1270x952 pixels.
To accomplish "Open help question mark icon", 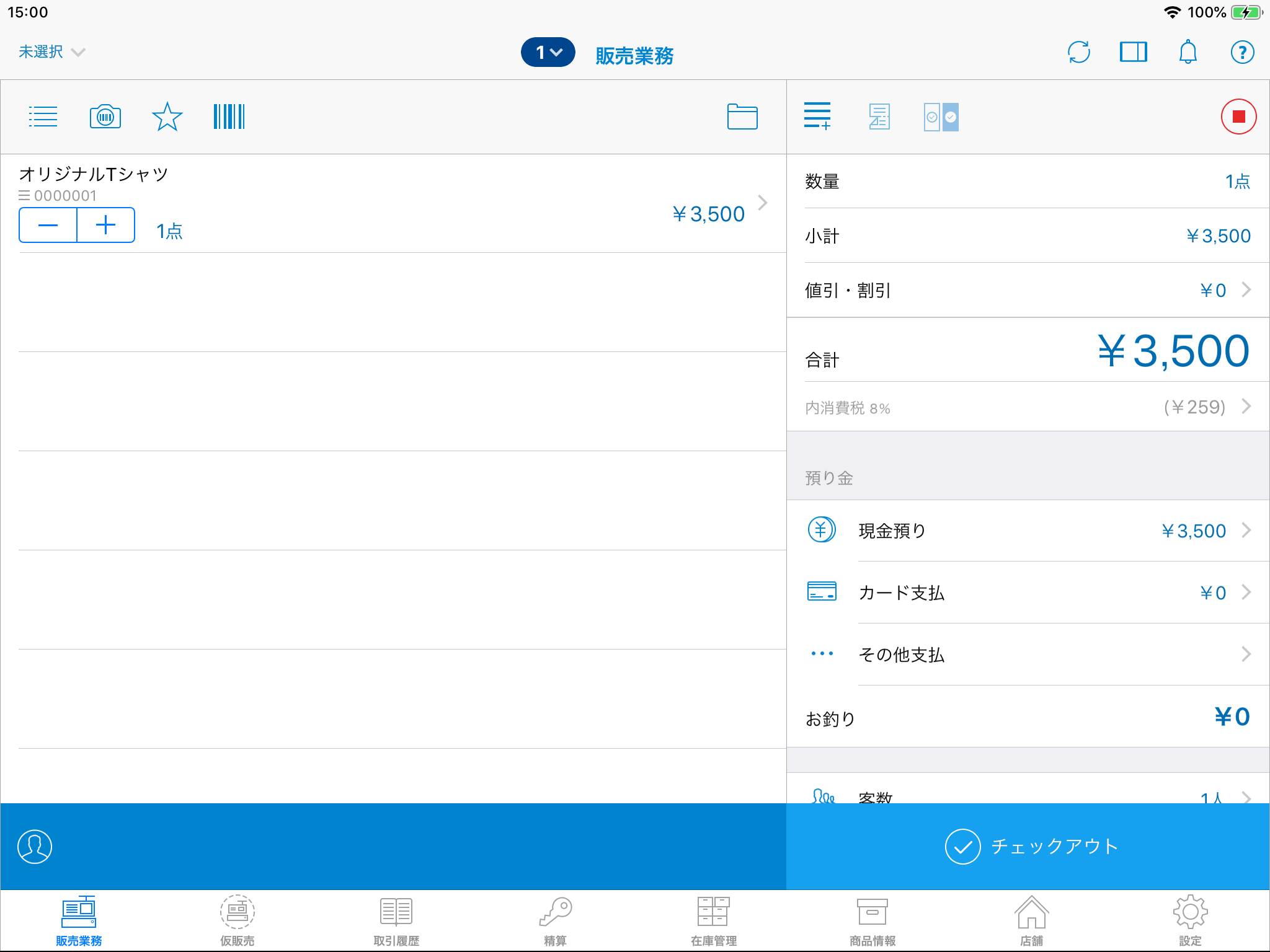I will coord(1242,52).
